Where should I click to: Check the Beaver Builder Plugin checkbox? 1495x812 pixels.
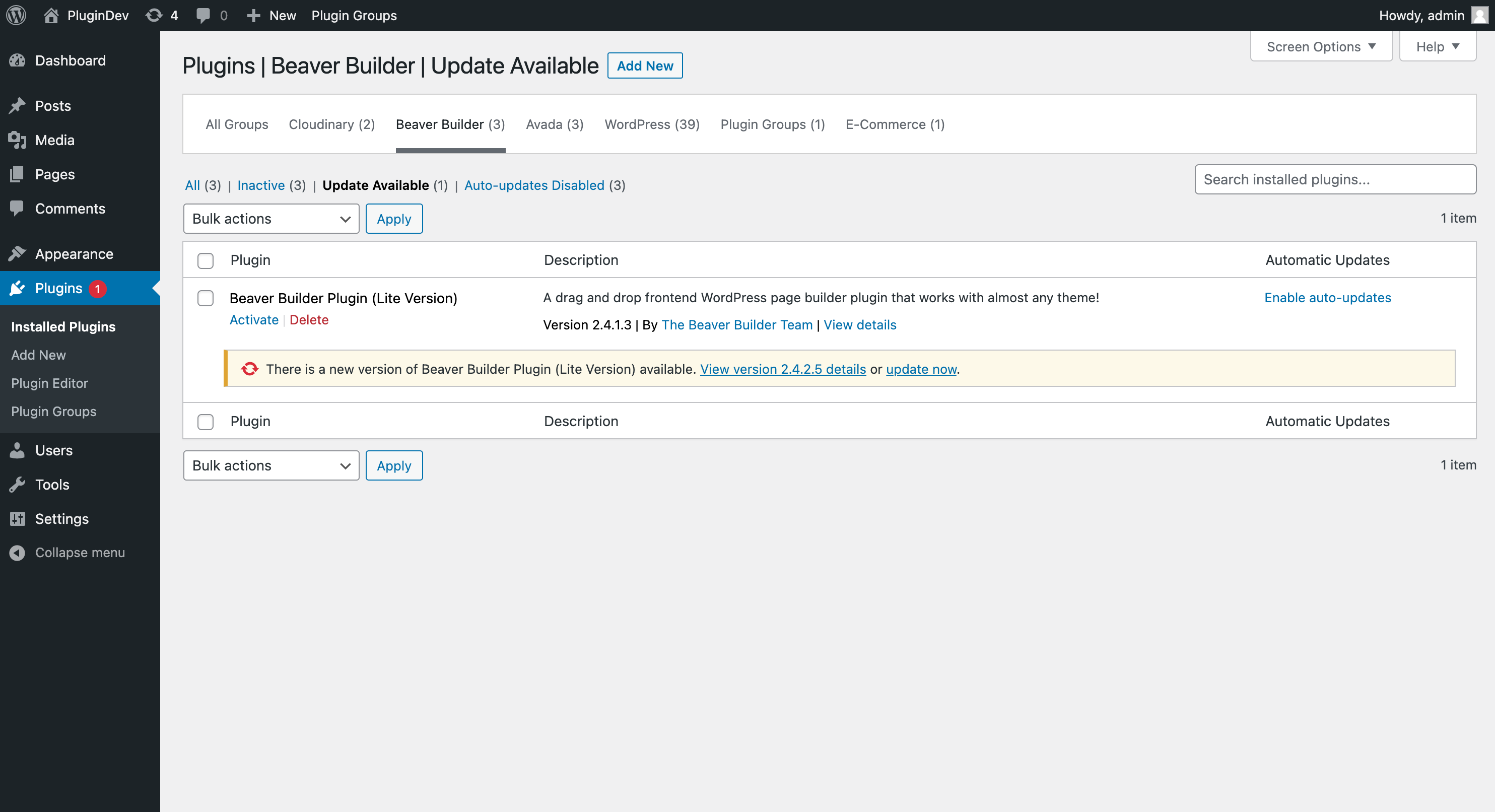click(206, 298)
